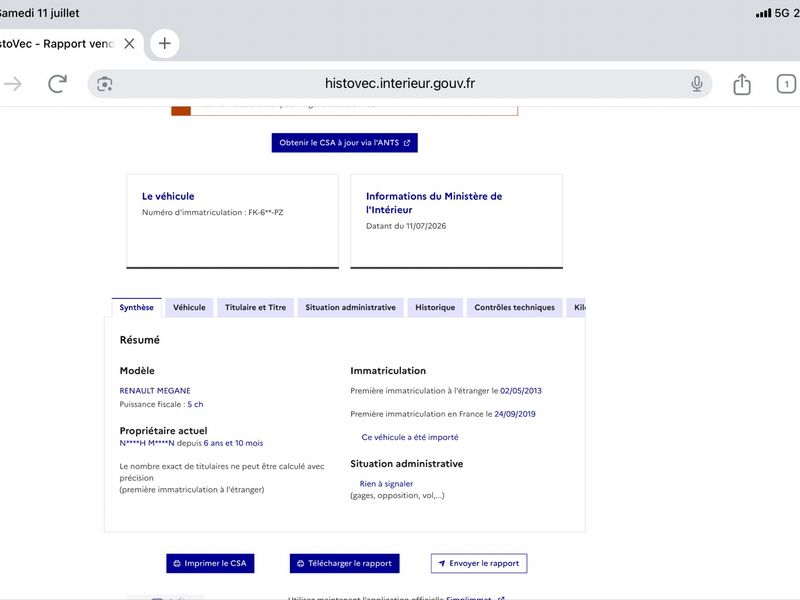Tap the microphone voice search icon
Image resolution: width=800 pixels, height=600 pixels.
coord(696,84)
